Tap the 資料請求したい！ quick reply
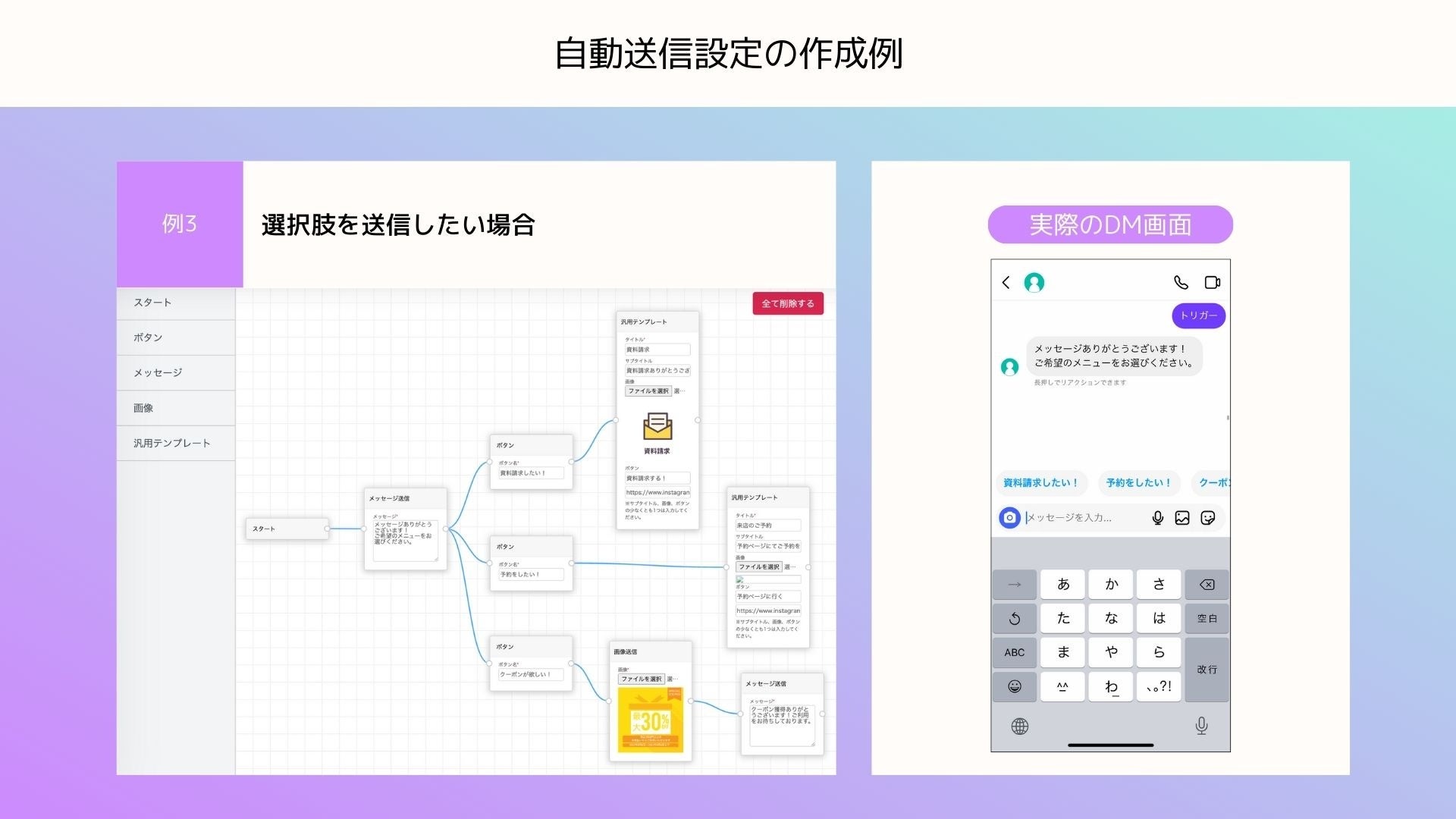Viewport: 1456px width, 819px height. [x=1040, y=482]
